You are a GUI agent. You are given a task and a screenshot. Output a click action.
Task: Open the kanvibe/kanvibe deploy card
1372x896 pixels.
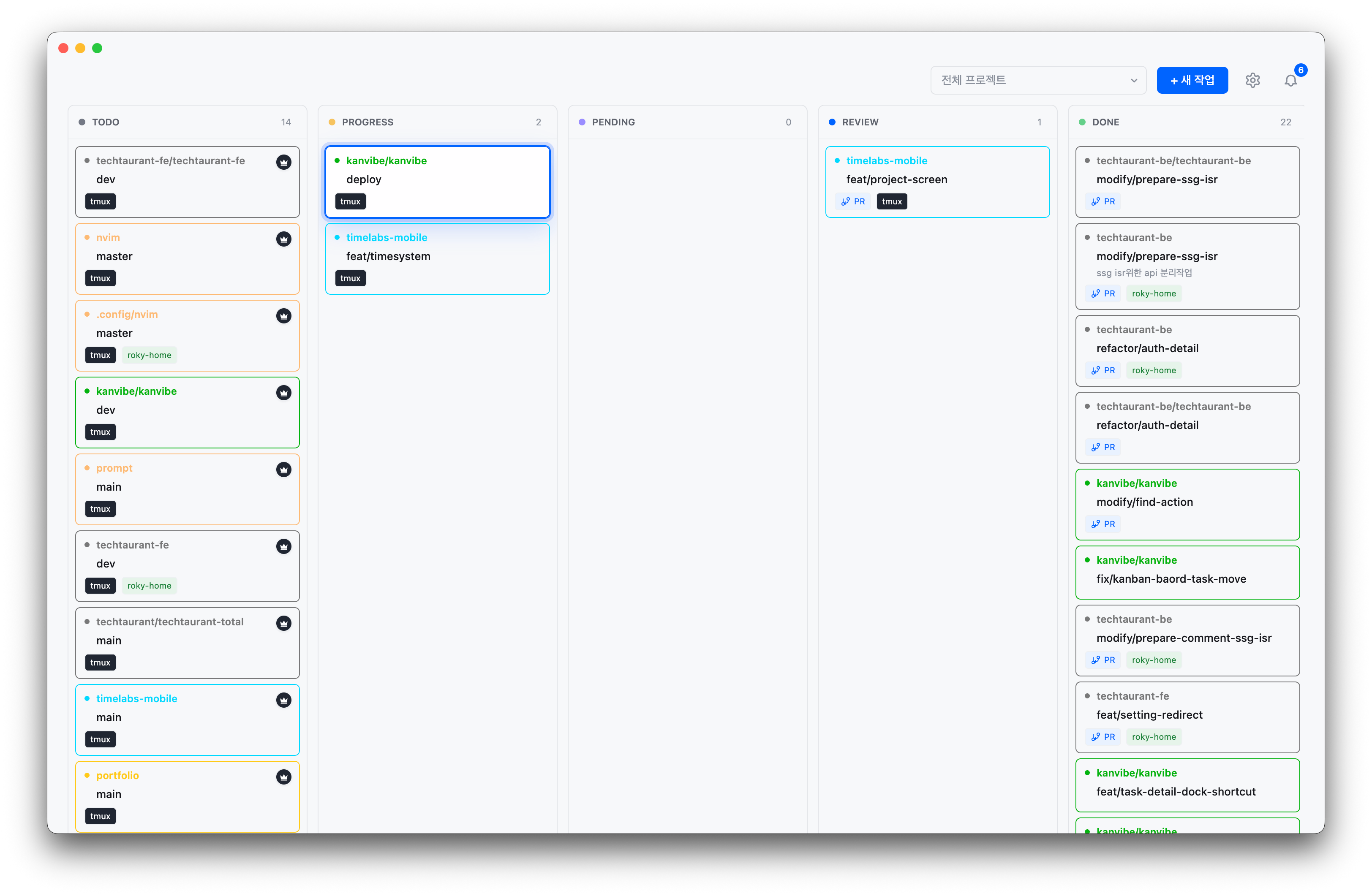438,182
